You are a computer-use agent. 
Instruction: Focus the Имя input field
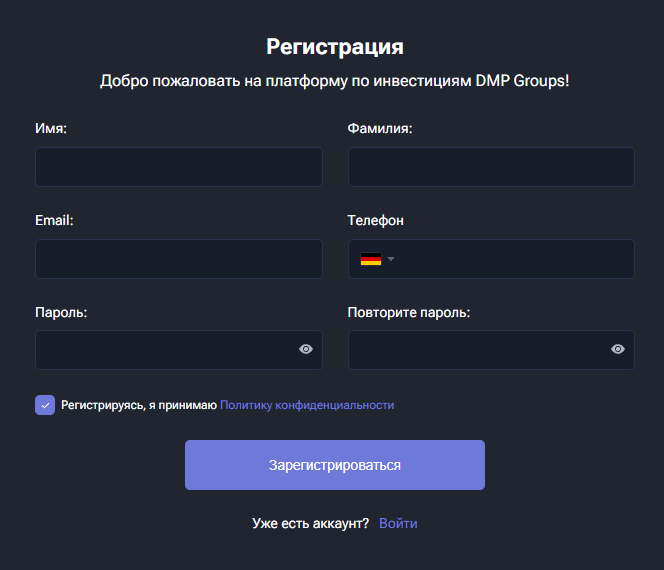(x=179, y=167)
